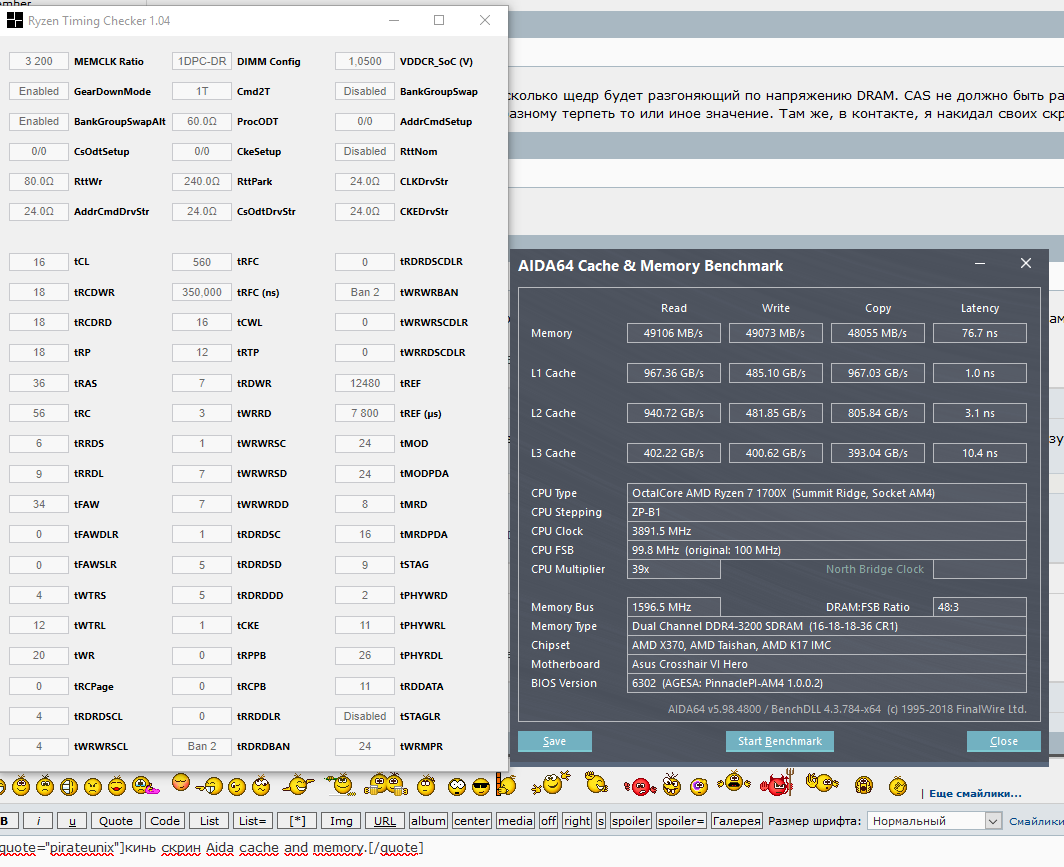Click the CPU Type OctalCore AMD Ryzen field
The image size is (1064, 867).
tap(826, 493)
